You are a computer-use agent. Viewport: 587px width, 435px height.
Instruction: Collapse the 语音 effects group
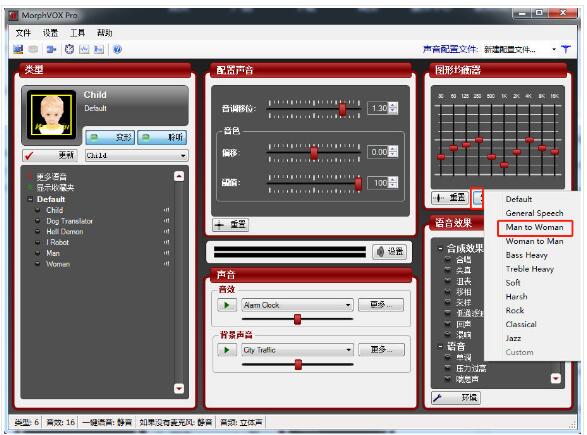pos(440,347)
